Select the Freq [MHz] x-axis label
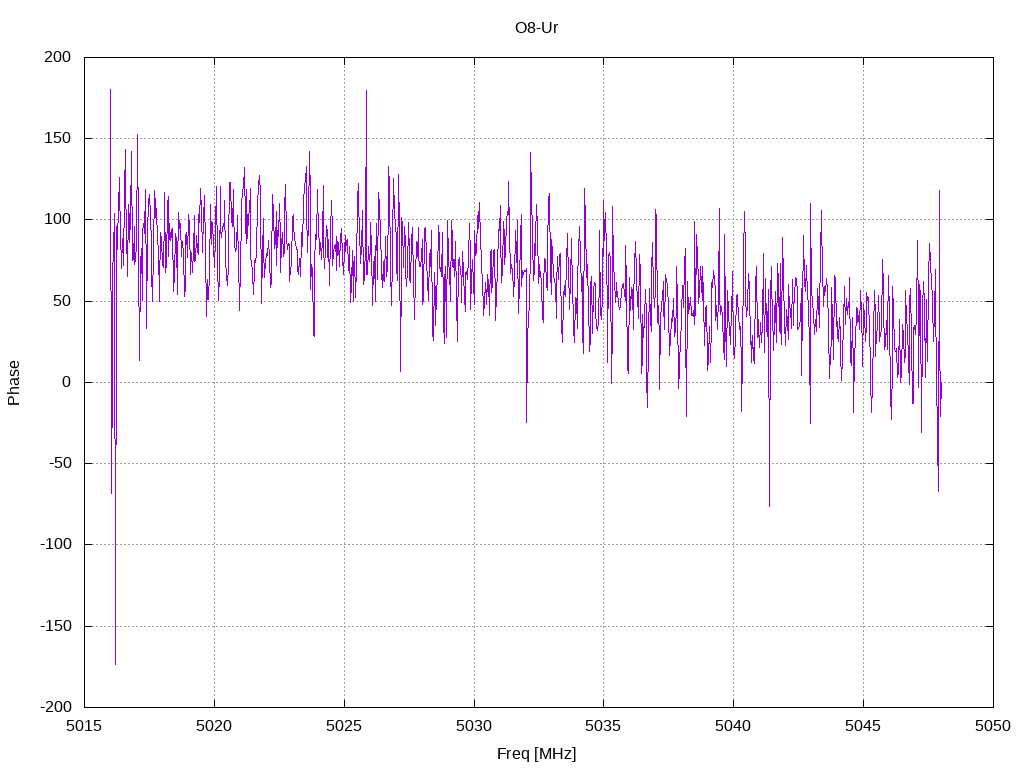Screen dimensions: 1024x768 click(536, 753)
